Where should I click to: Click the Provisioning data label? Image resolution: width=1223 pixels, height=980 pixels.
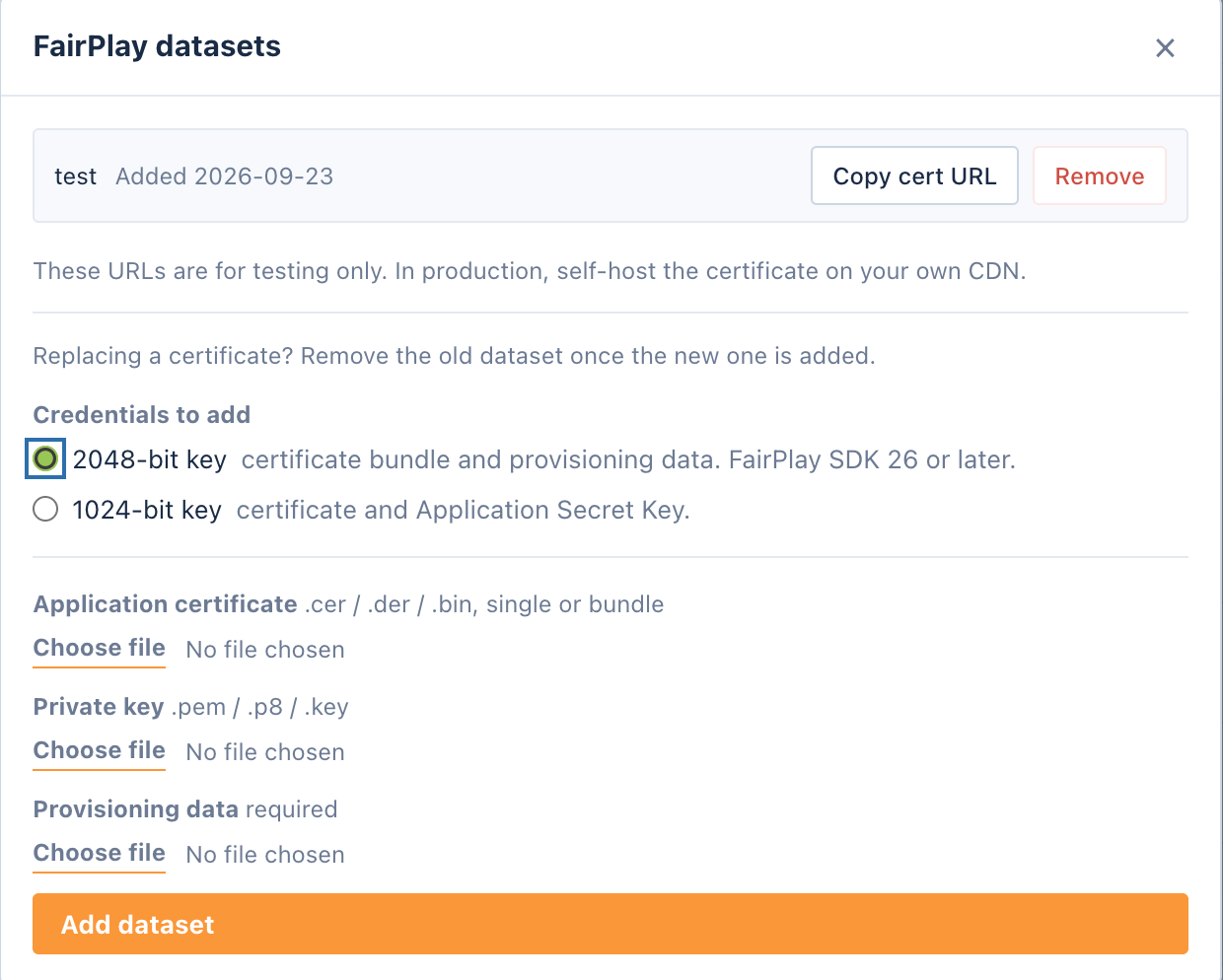pyautogui.click(x=136, y=809)
